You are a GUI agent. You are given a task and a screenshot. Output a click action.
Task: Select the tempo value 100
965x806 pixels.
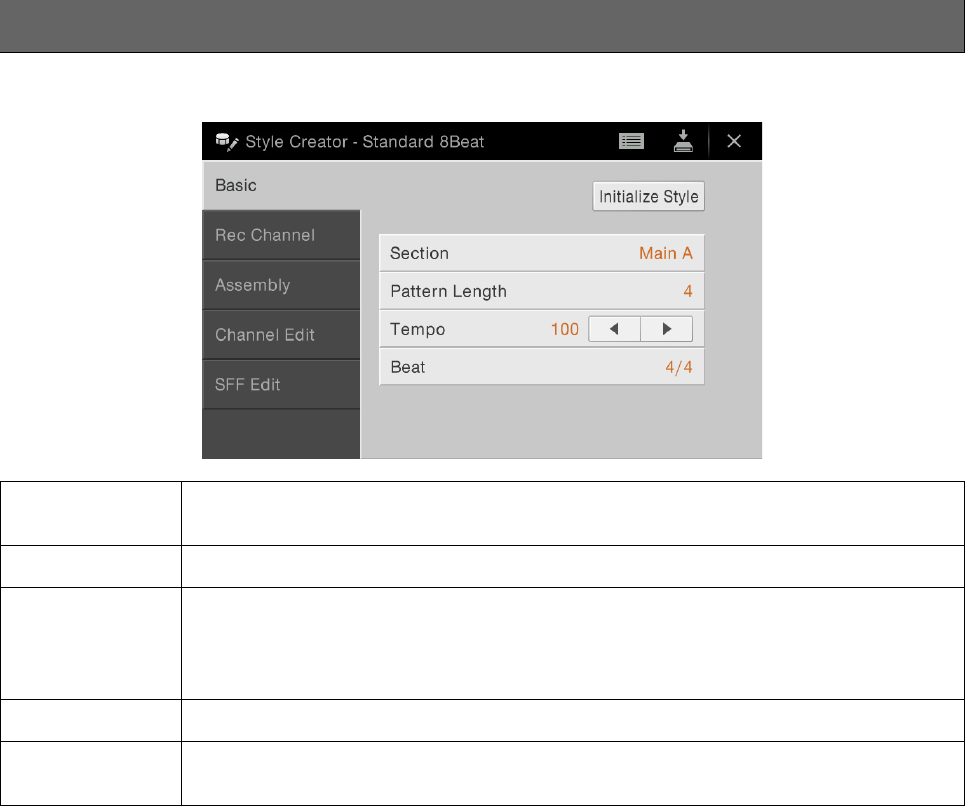[565, 329]
